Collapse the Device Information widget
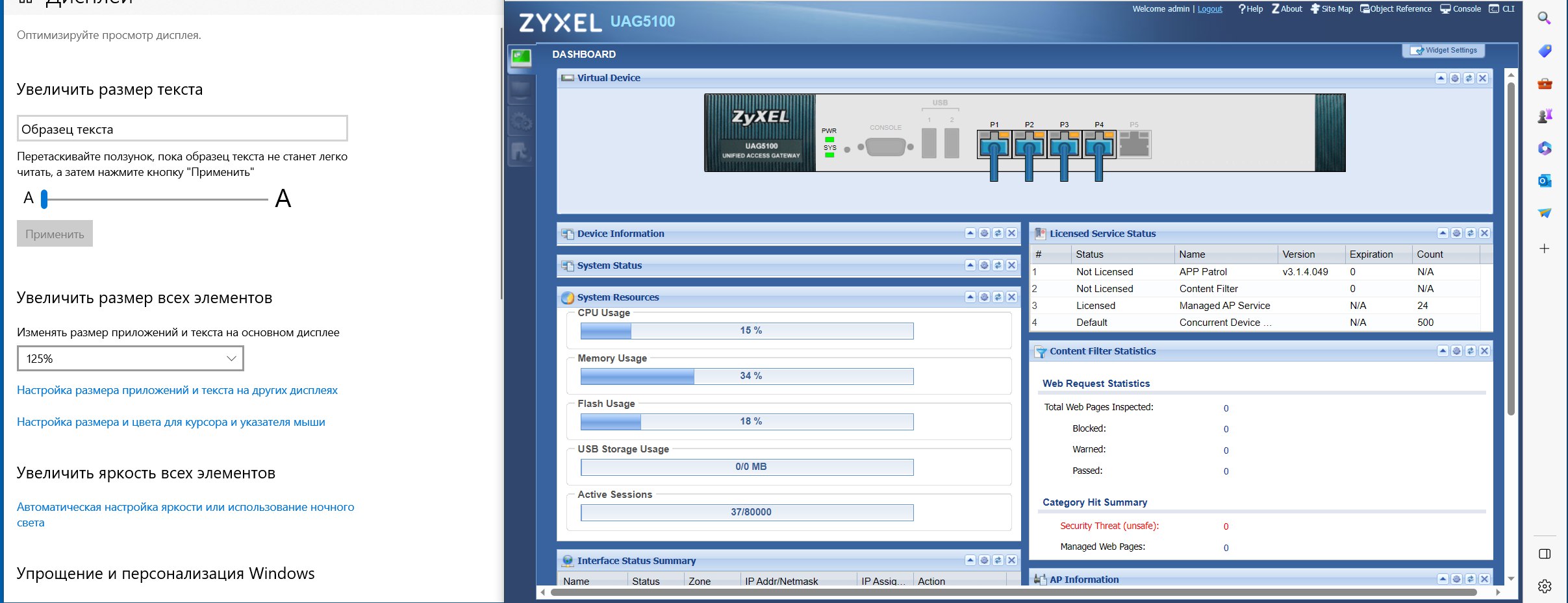1568x603 pixels. pos(970,234)
